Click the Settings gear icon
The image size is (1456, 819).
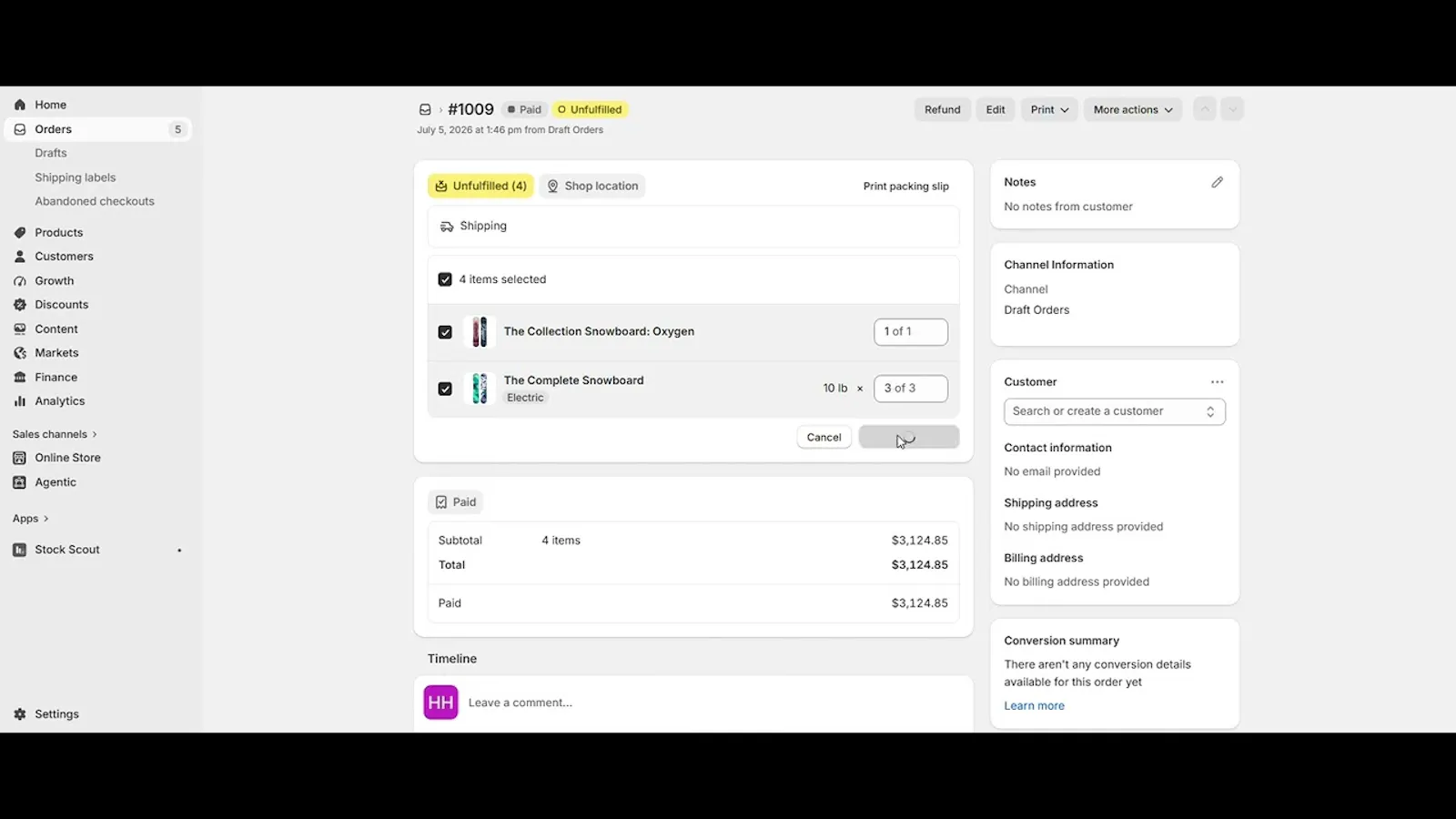20,714
